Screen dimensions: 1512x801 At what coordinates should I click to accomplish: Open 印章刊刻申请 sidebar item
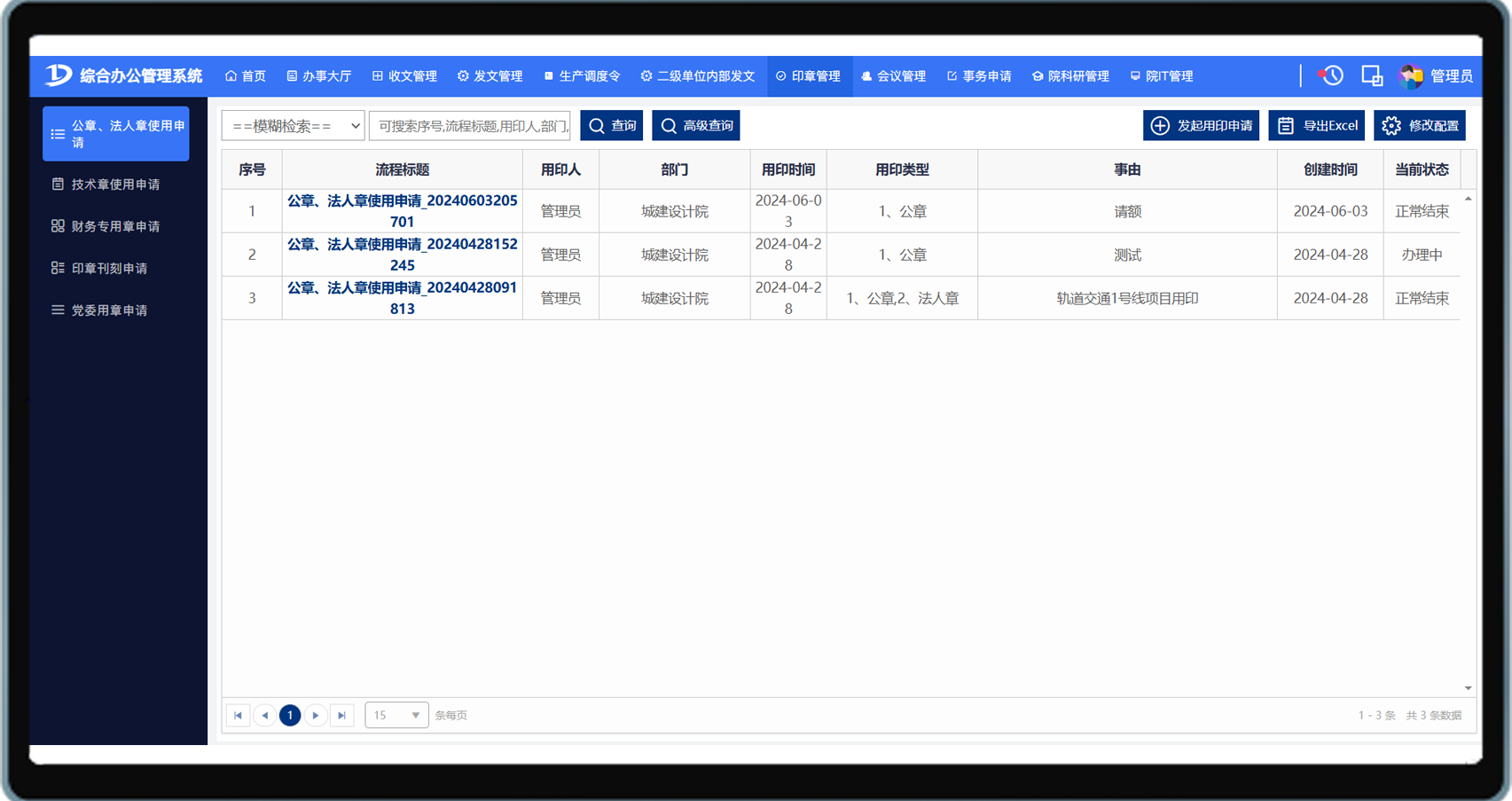coord(115,268)
